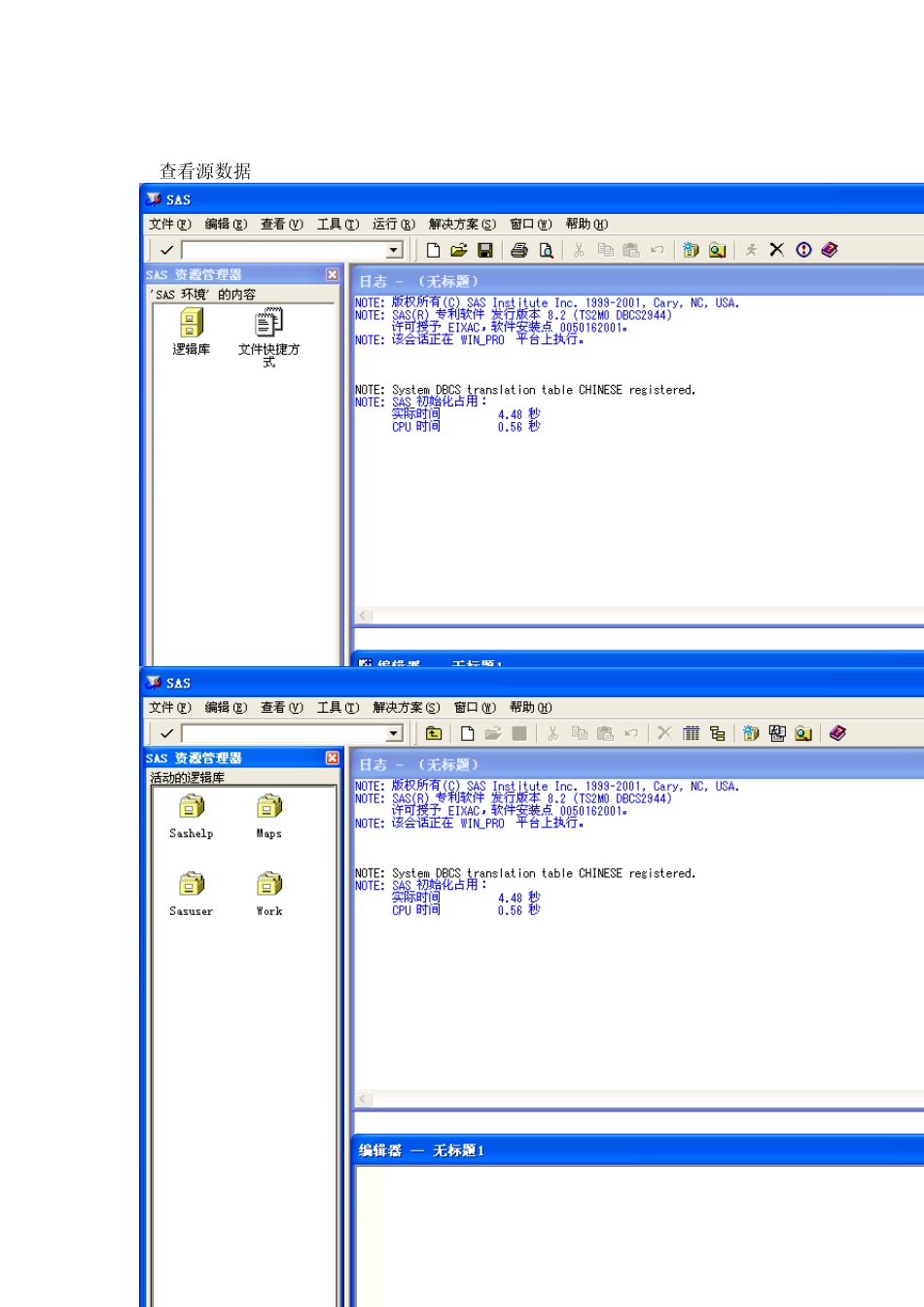This screenshot has width=924, height=1307.
Task: Click New Library icon in upper SAS toolbar
Action: (x=691, y=250)
